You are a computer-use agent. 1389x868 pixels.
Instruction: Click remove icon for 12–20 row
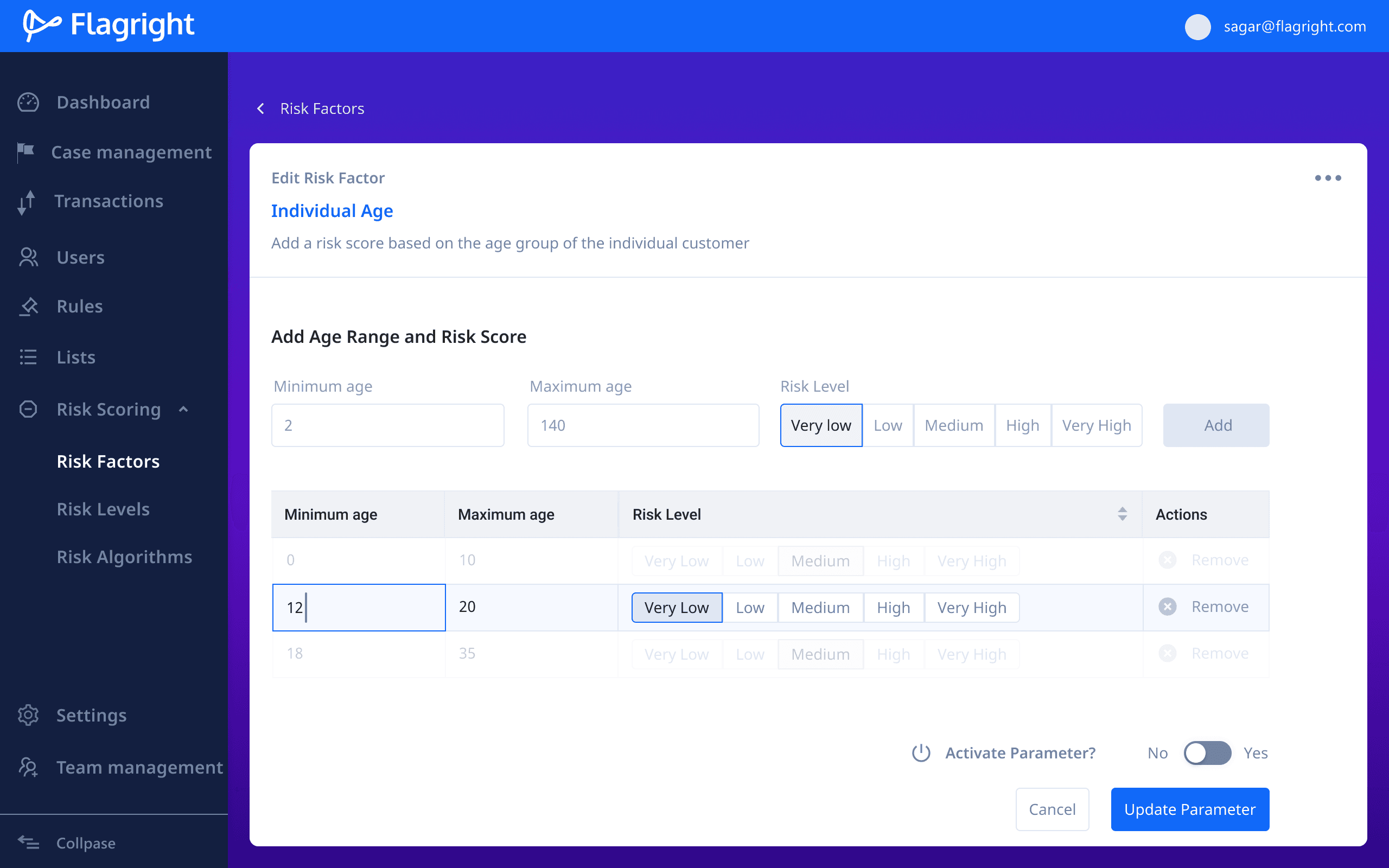1167,607
